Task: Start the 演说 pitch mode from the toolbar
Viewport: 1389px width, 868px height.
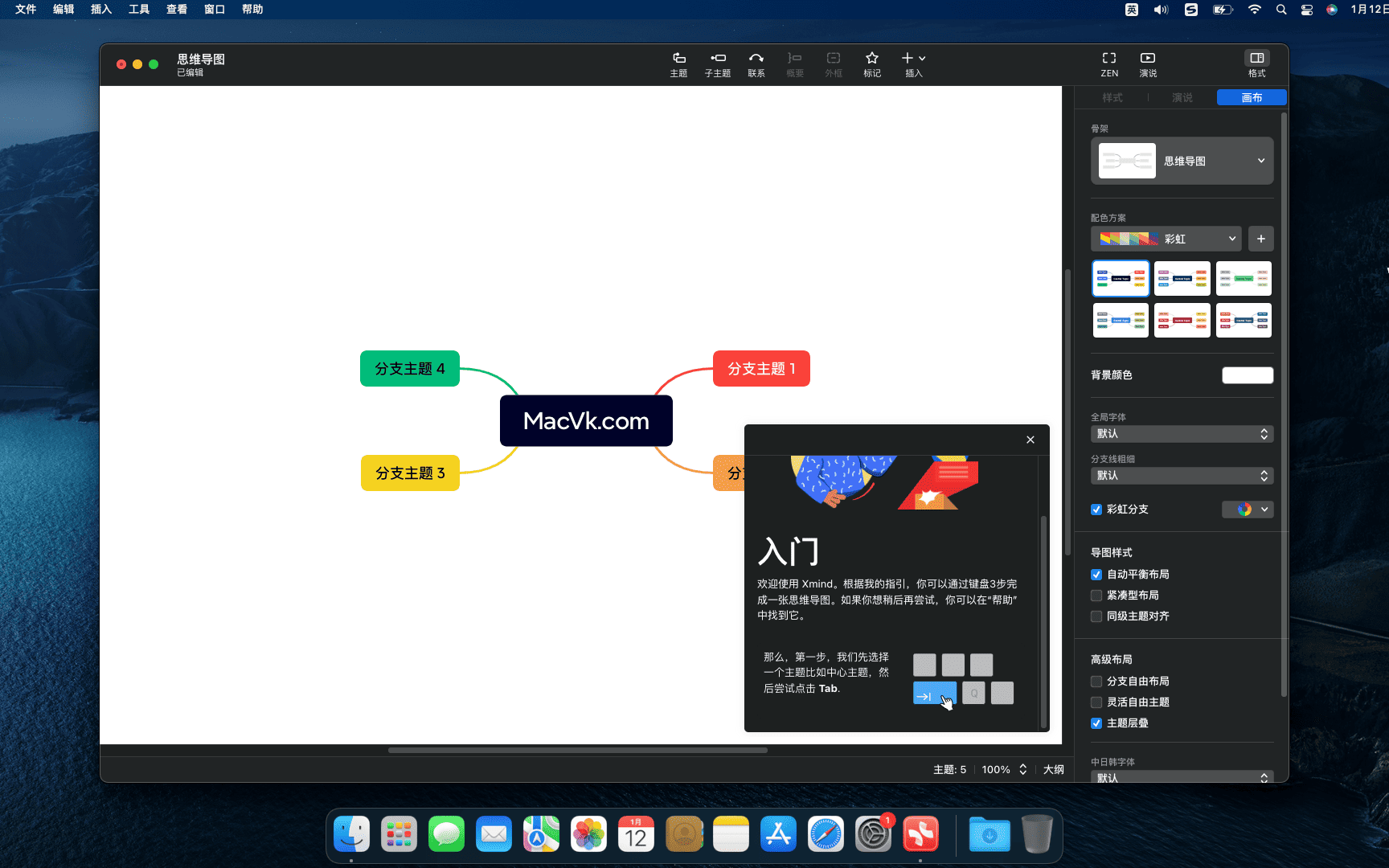Action: [1148, 64]
